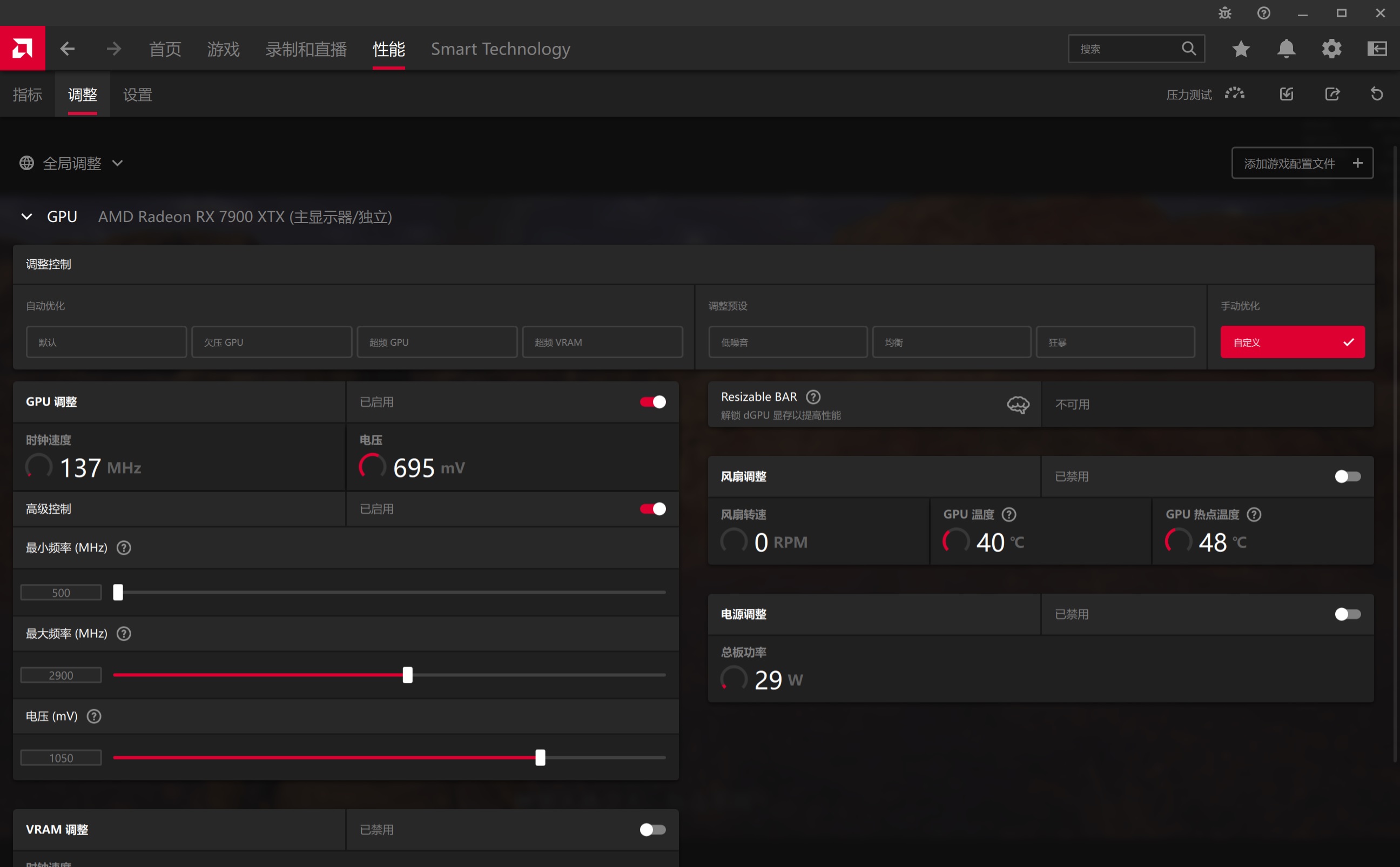Switch to the 设置 subtab

(x=138, y=95)
